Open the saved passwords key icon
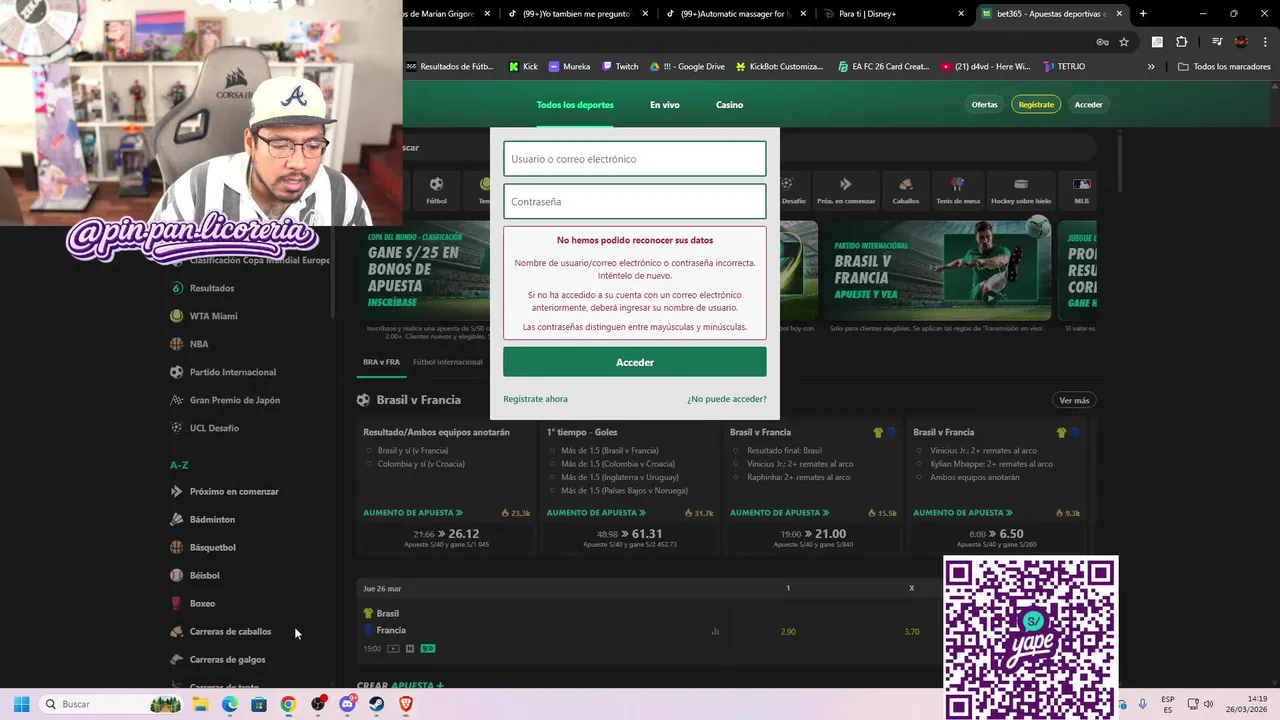 tap(1102, 42)
